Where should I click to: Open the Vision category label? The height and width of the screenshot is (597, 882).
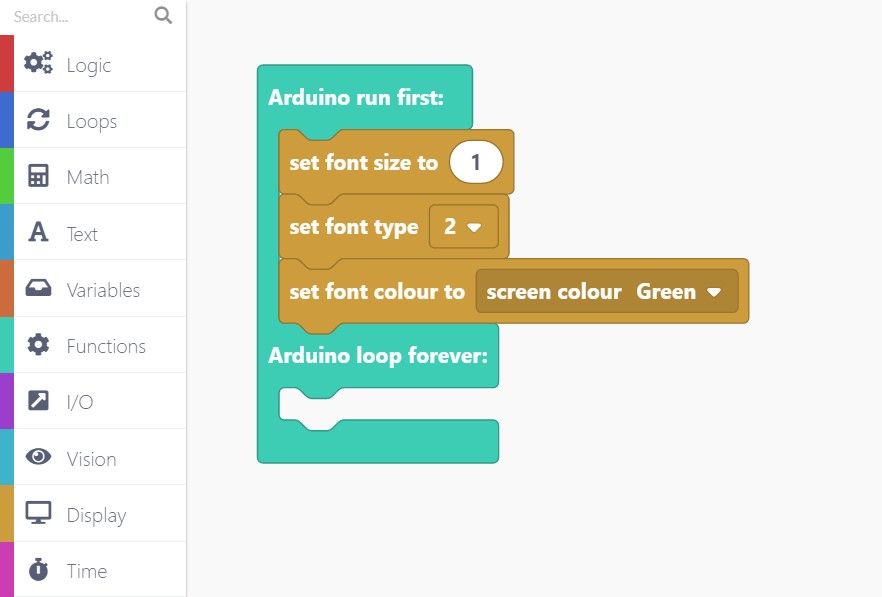pyautogui.click(x=91, y=459)
